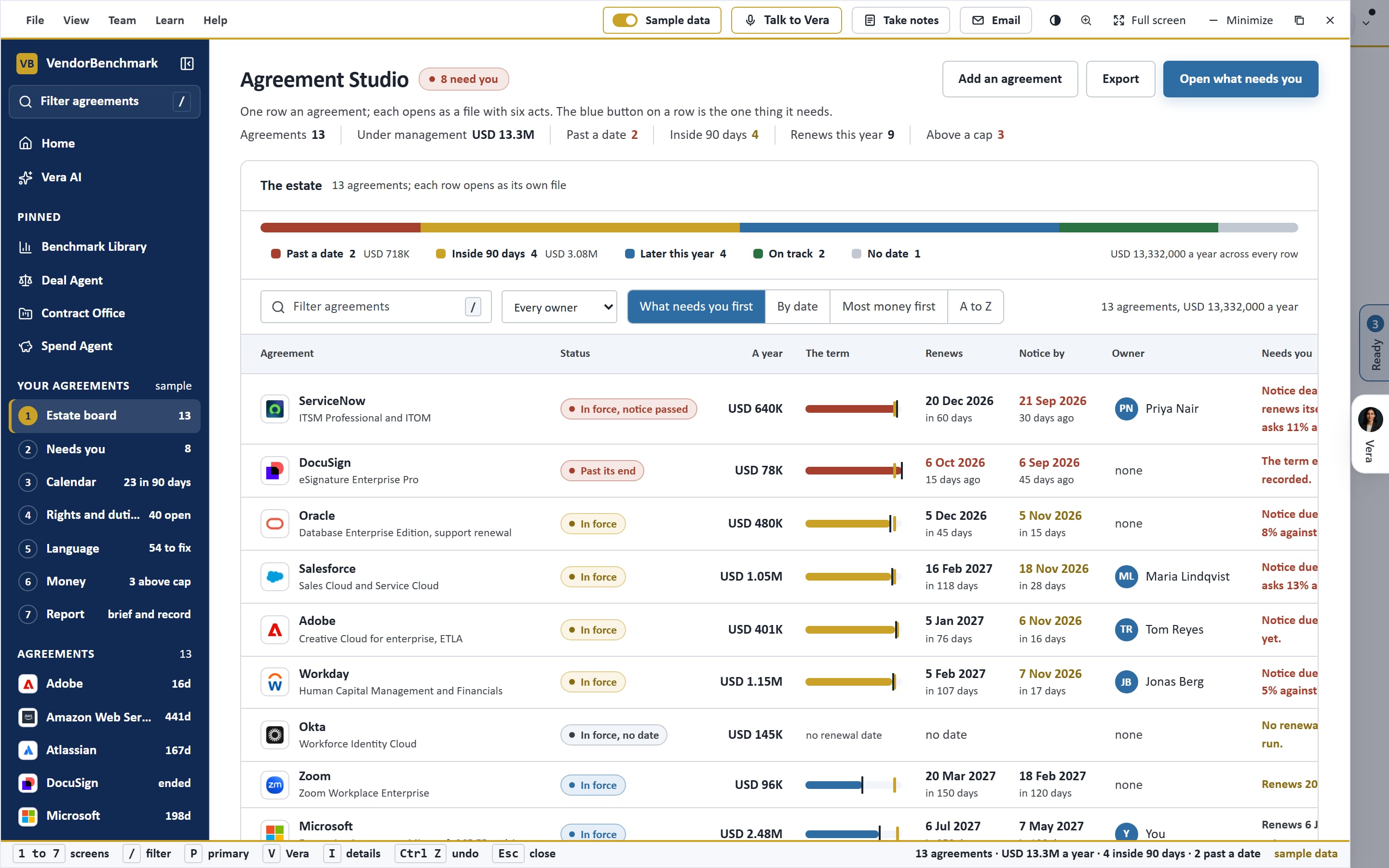Open the File menu

[35, 20]
